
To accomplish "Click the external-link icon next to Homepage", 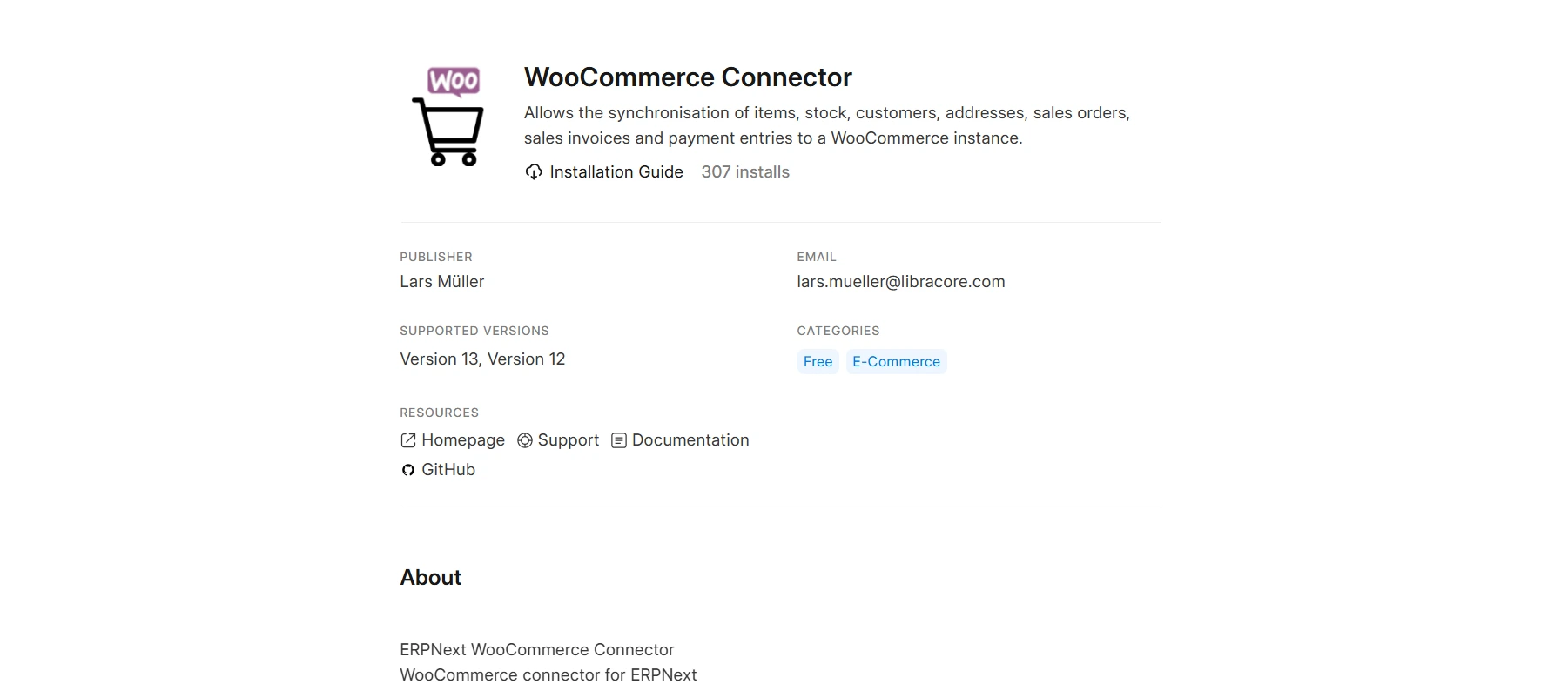I will pos(407,440).
